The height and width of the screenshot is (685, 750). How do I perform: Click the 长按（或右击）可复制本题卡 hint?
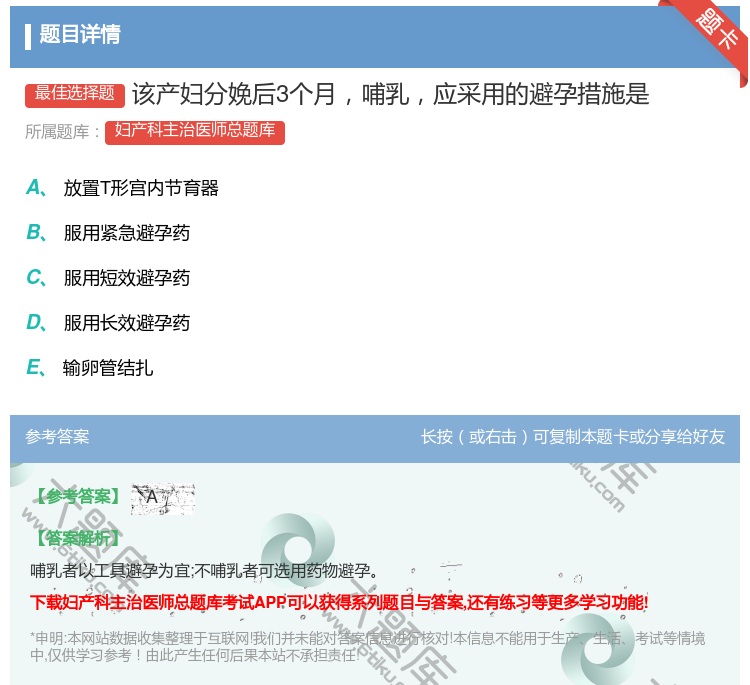tap(573, 437)
